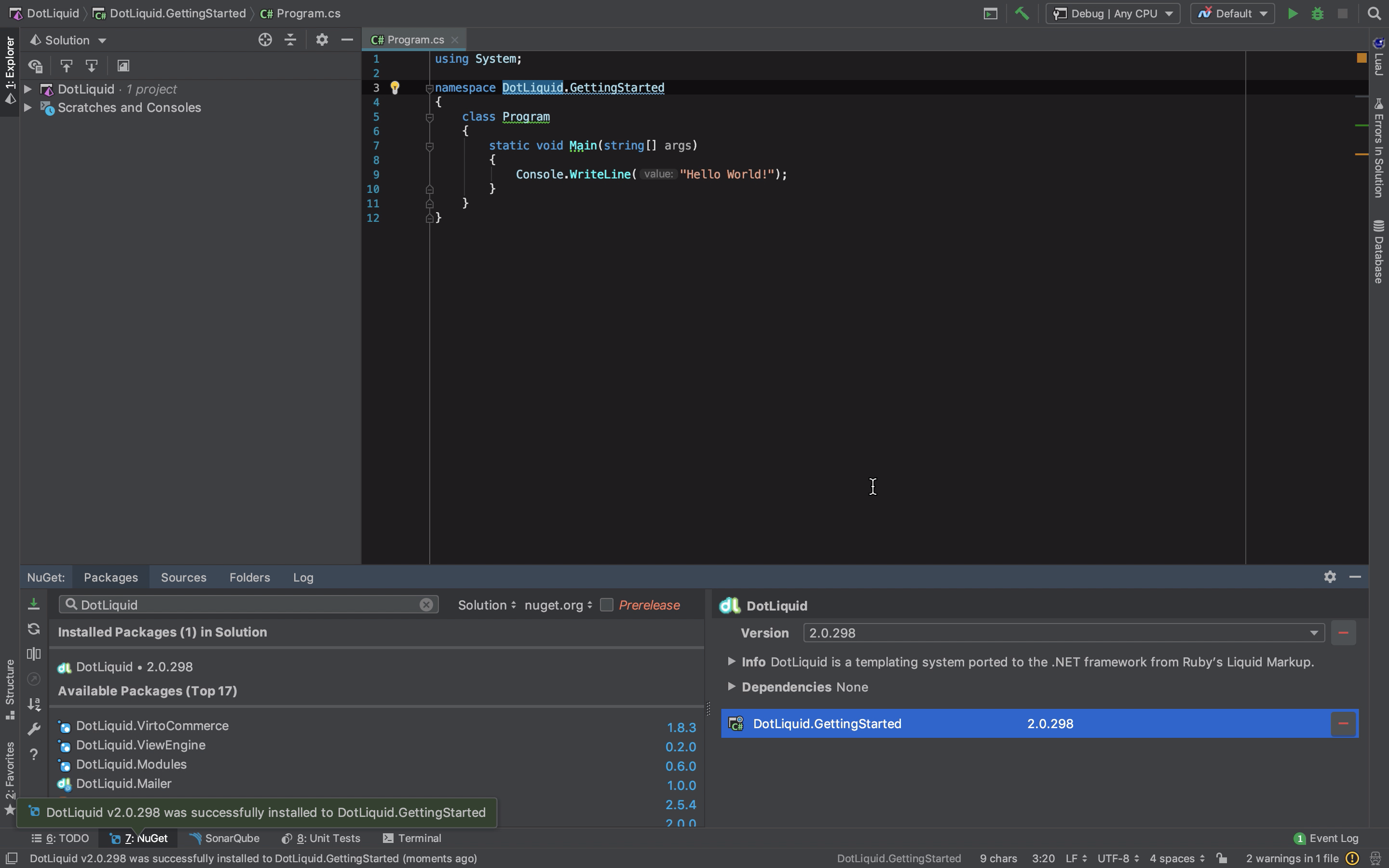Image resolution: width=1389 pixels, height=868 pixels.
Task: Click the Stop button in toolbar
Action: click(x=1342, y=13)
